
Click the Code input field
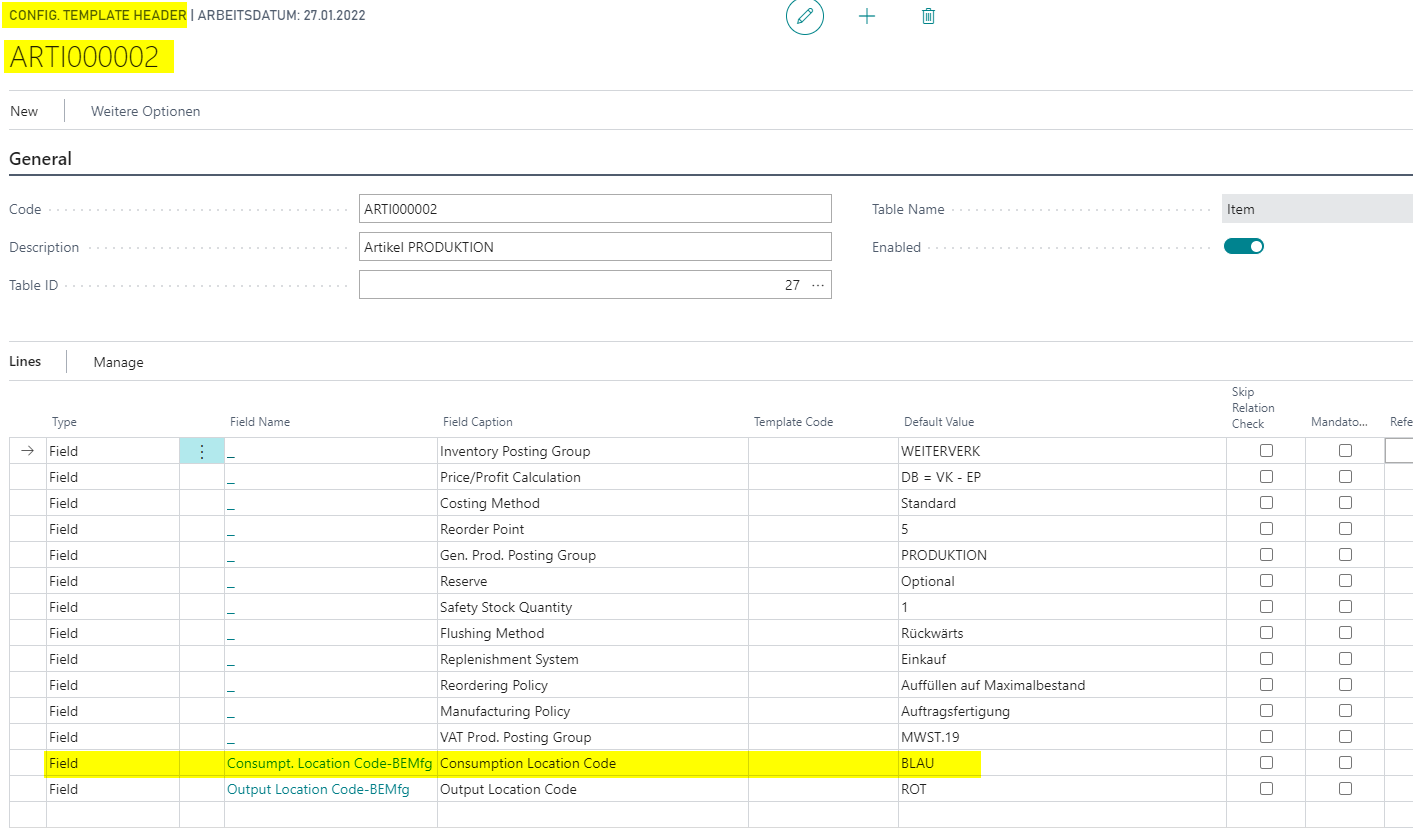click(594, 209)
